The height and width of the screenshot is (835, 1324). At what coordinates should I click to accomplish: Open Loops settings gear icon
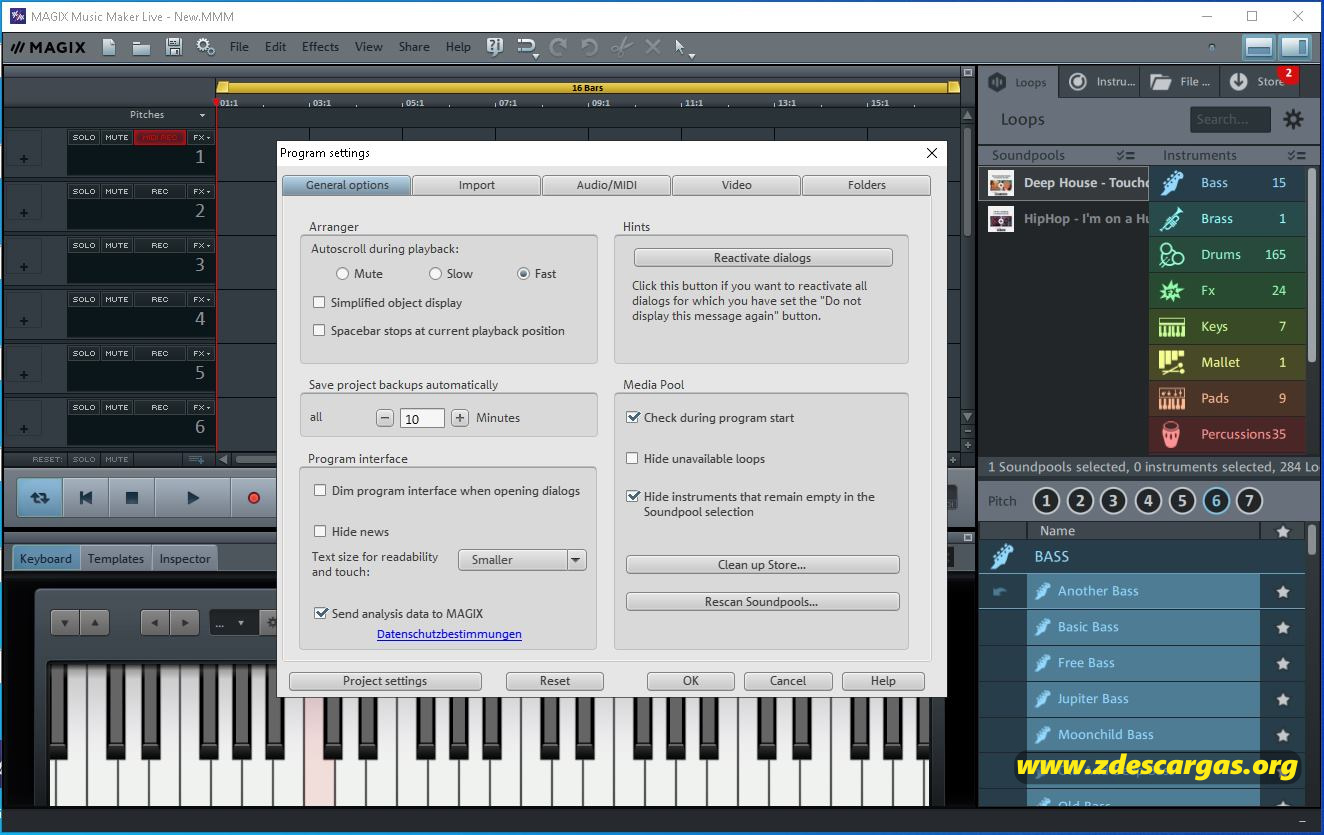tap(1293, 120)
